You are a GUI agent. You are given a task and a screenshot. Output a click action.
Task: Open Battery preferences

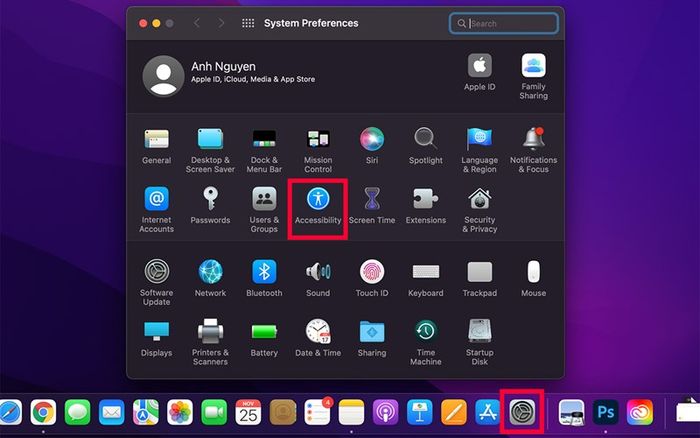pyautogui.click(x=264, y=338)
